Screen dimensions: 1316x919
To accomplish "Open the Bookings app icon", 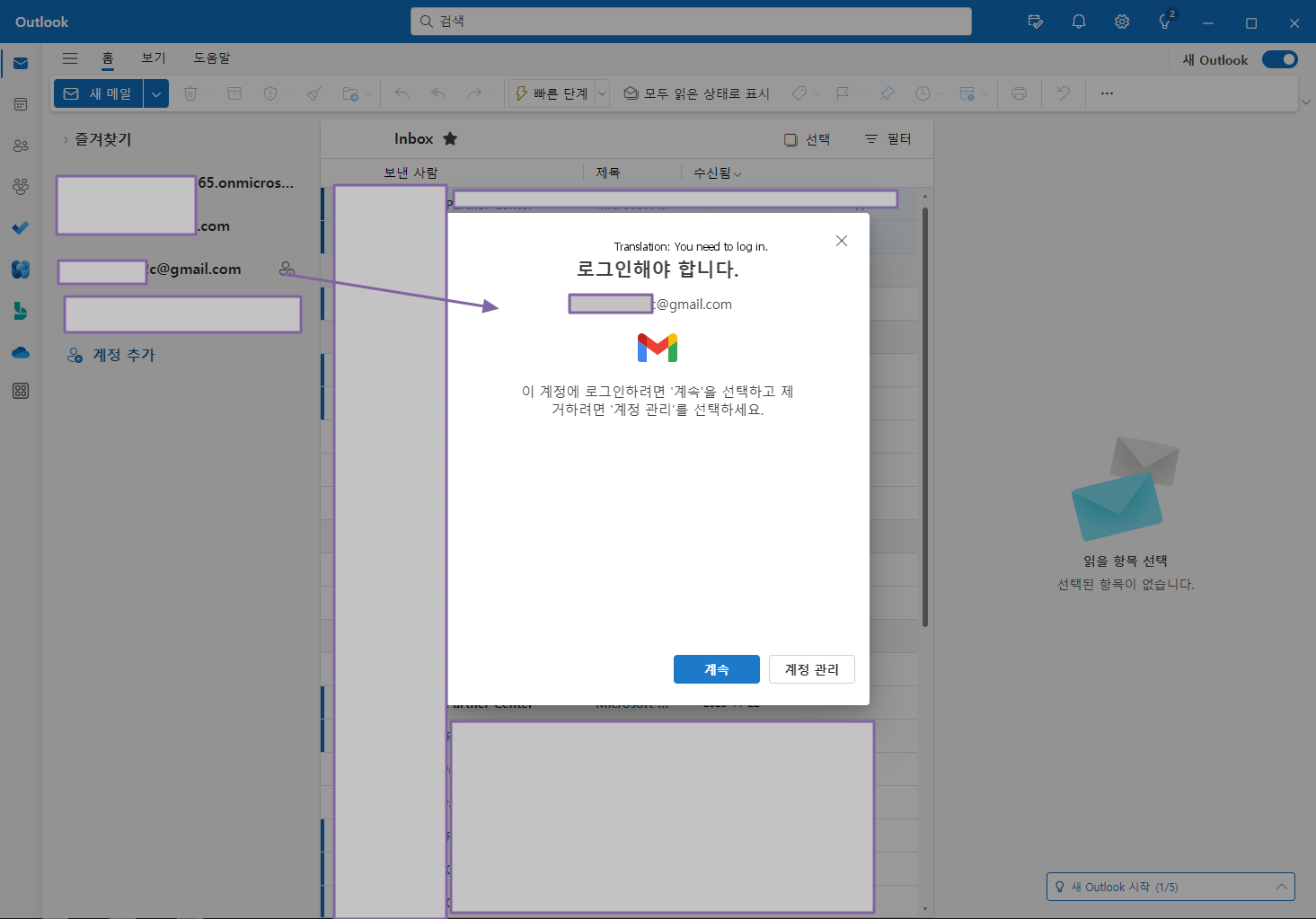I will click(x=21, y=311).
